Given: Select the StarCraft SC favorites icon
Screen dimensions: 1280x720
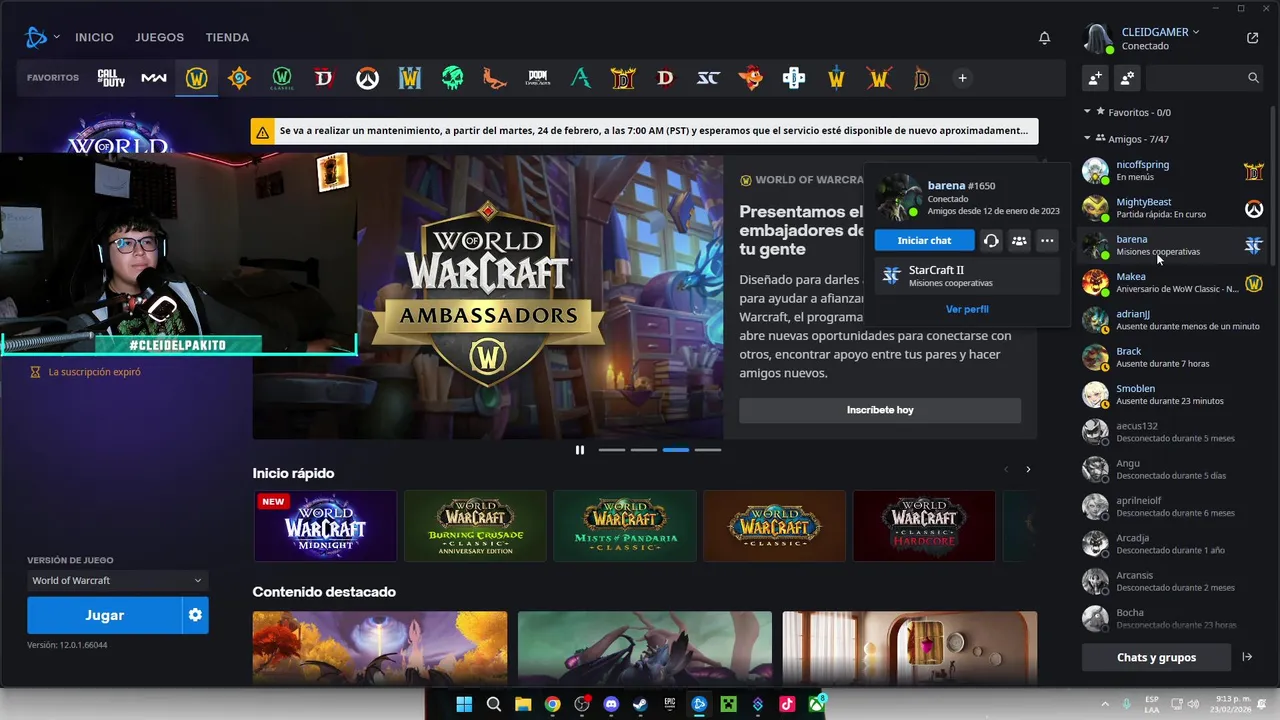Looking at the screenshot, I should tap(708, 78).
